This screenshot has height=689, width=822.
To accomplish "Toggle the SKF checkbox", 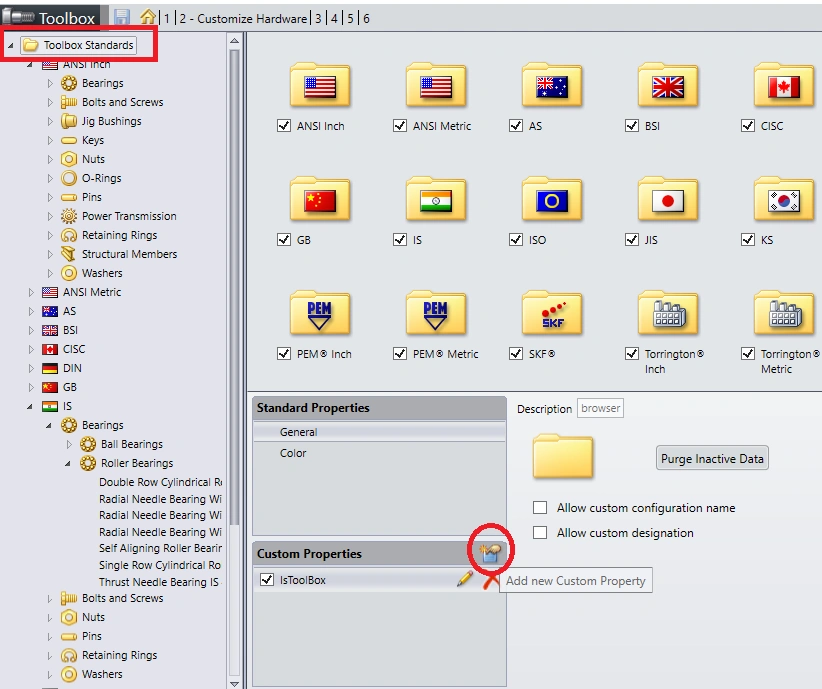I will pos(516,353).
